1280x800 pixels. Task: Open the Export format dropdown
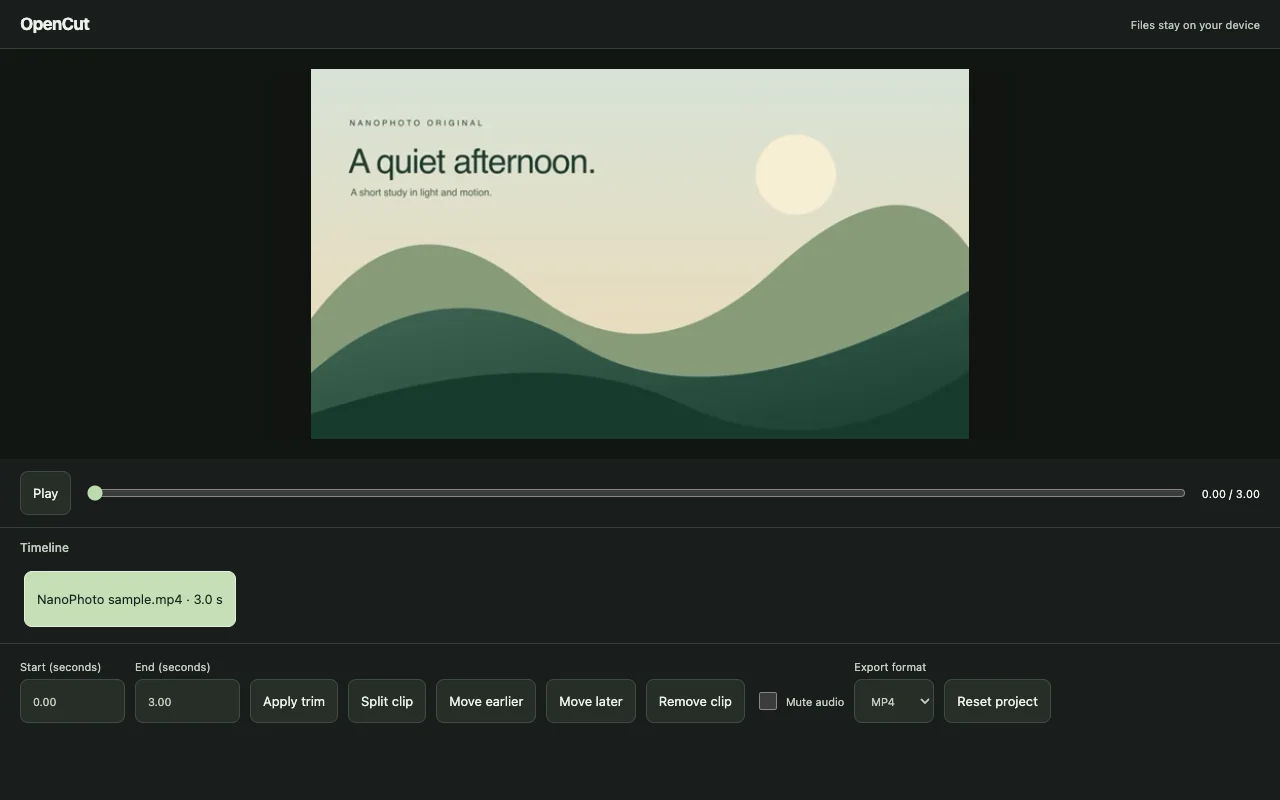[894, 701]
